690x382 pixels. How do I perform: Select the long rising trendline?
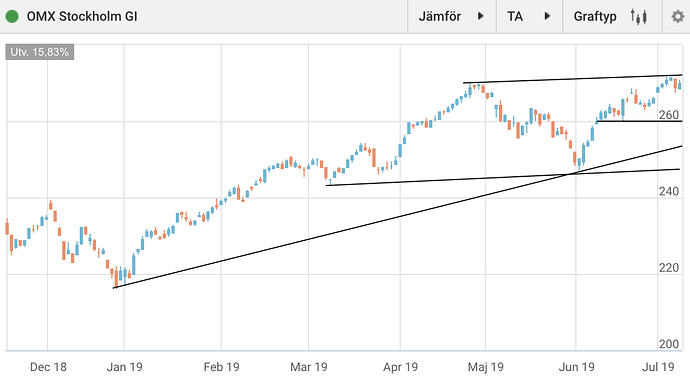(x=398, y=217)
